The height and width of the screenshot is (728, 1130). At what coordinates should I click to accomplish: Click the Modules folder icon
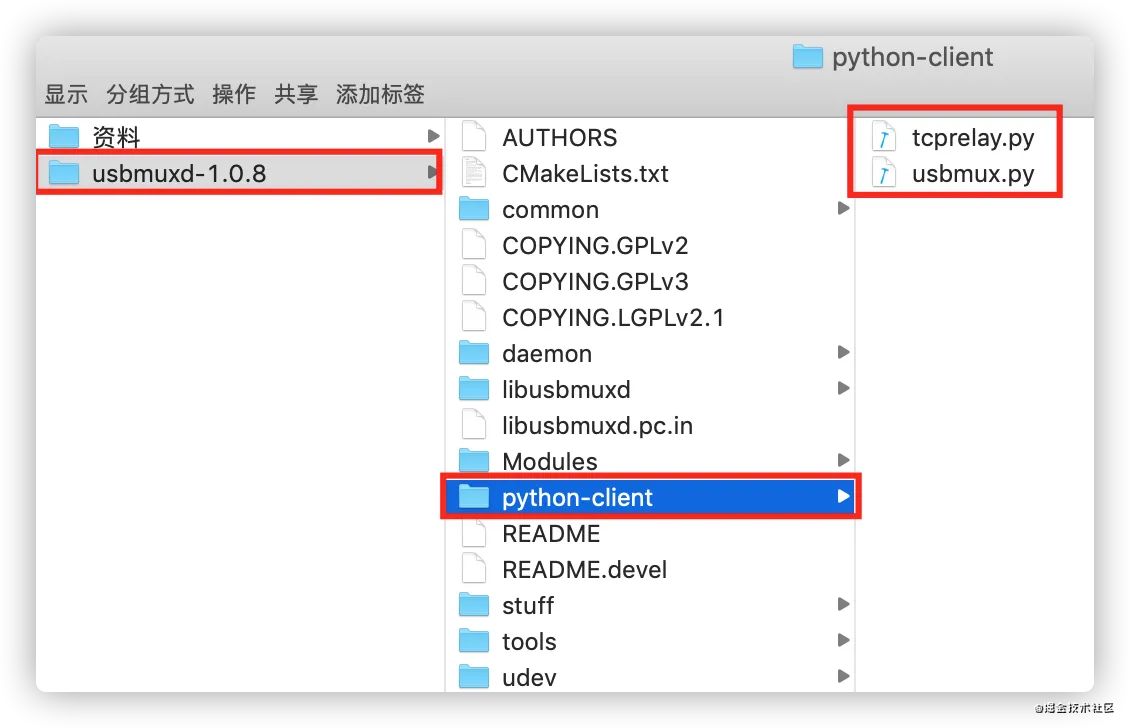click(473, 460)
